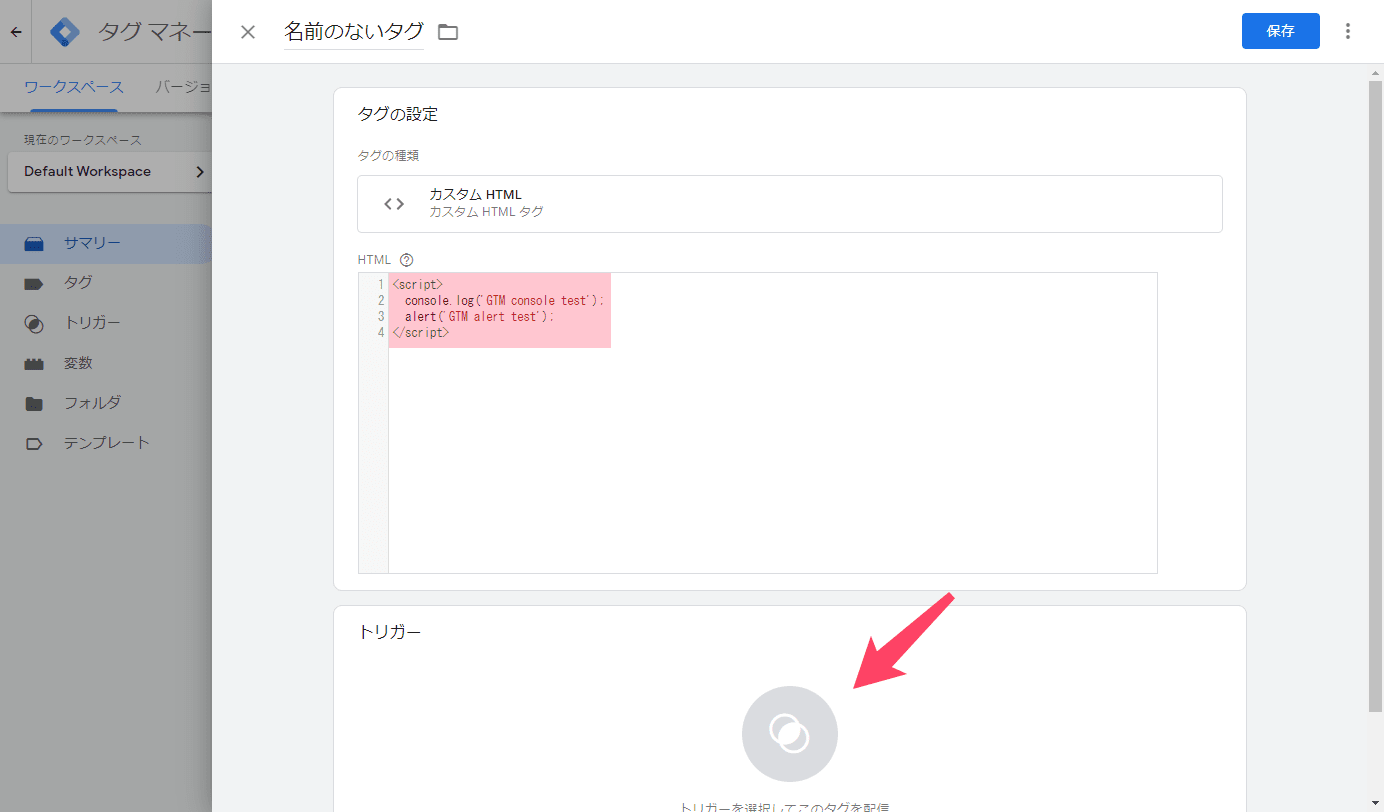Click the closing </script> line
The image size is (1384, 812).
tap(421, 333)
